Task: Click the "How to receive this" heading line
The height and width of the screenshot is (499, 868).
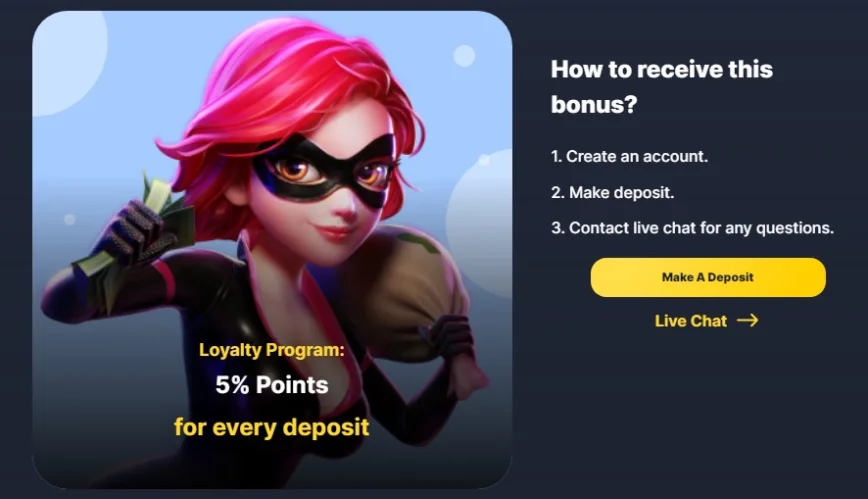Action: [x=662, y=70]
